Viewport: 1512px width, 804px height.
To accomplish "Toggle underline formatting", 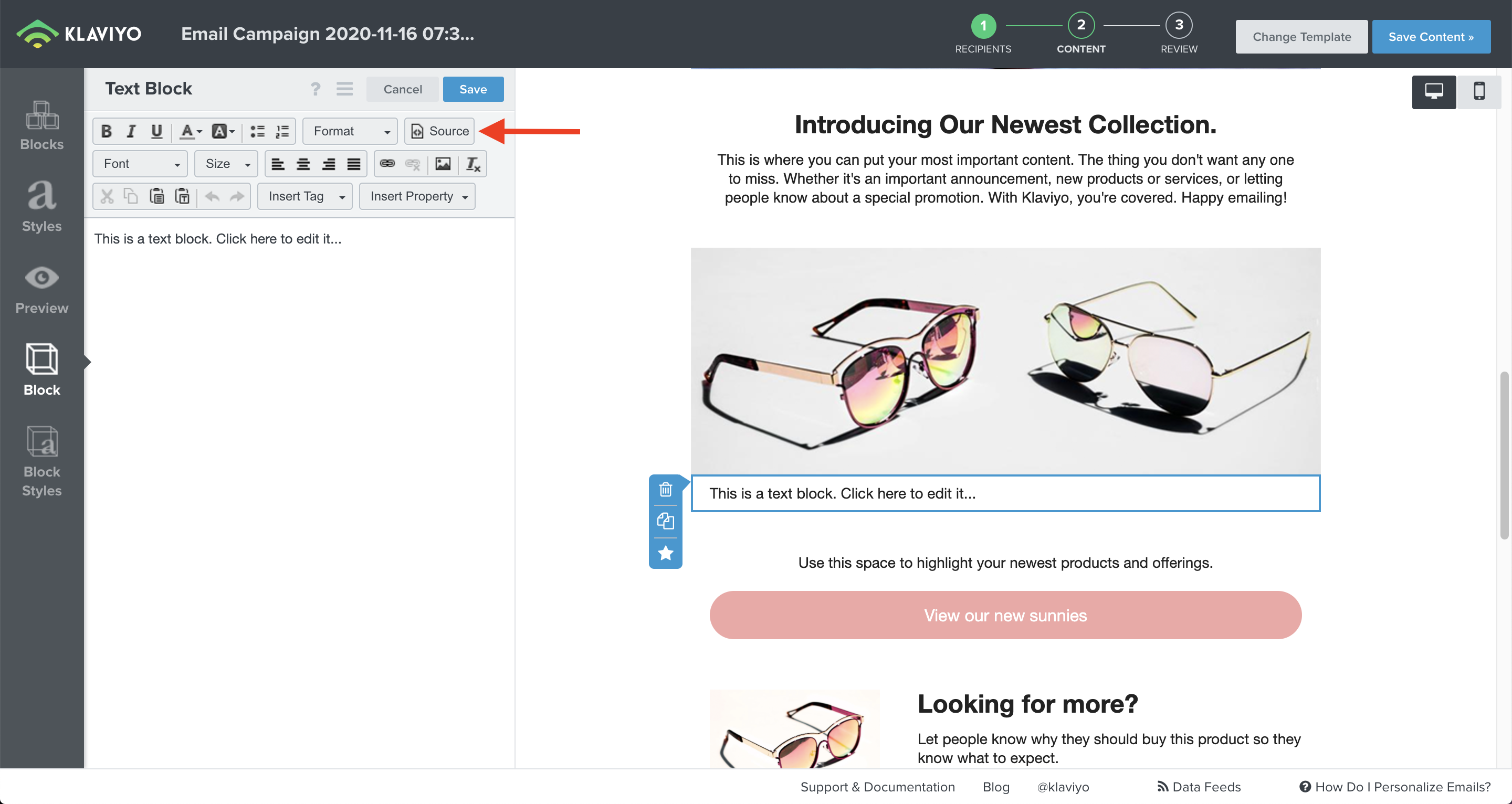I will 156,131.
